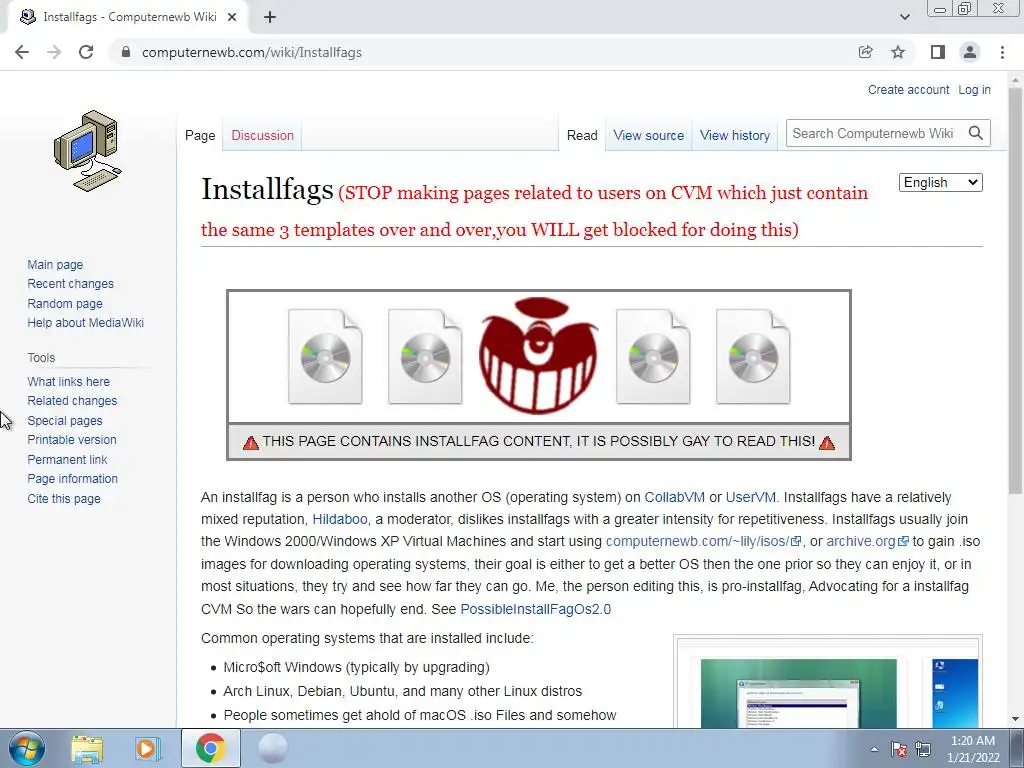Click the scrollbar down arrow
The image size is (1024, 768).
pyautogui.click(x=1015, y=719)
